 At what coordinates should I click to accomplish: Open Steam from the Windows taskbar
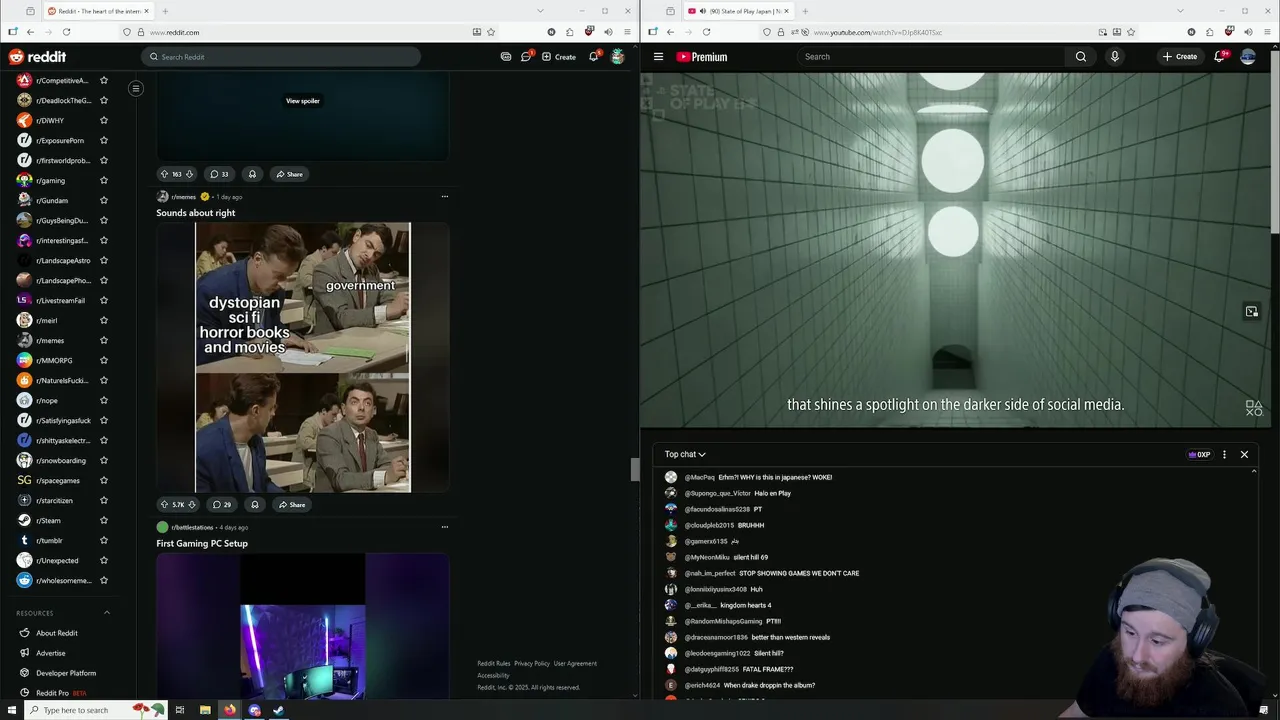click(x=279, y=710)
